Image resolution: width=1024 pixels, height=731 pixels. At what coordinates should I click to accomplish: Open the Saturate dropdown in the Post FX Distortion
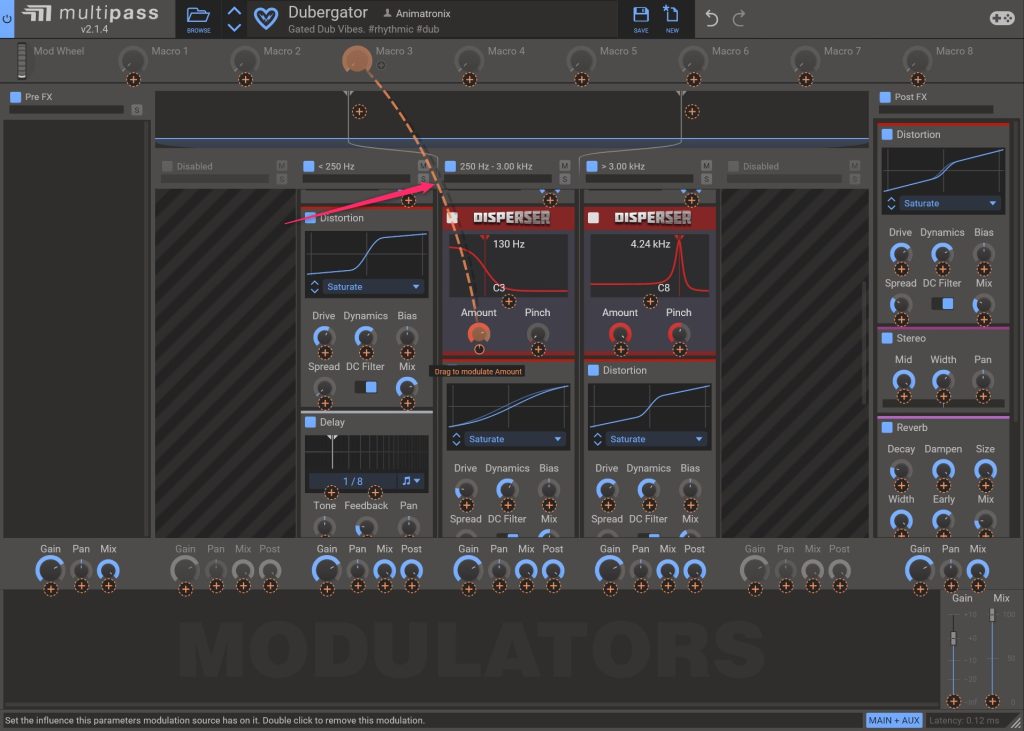pyautogui.click(x=949, y=203)
